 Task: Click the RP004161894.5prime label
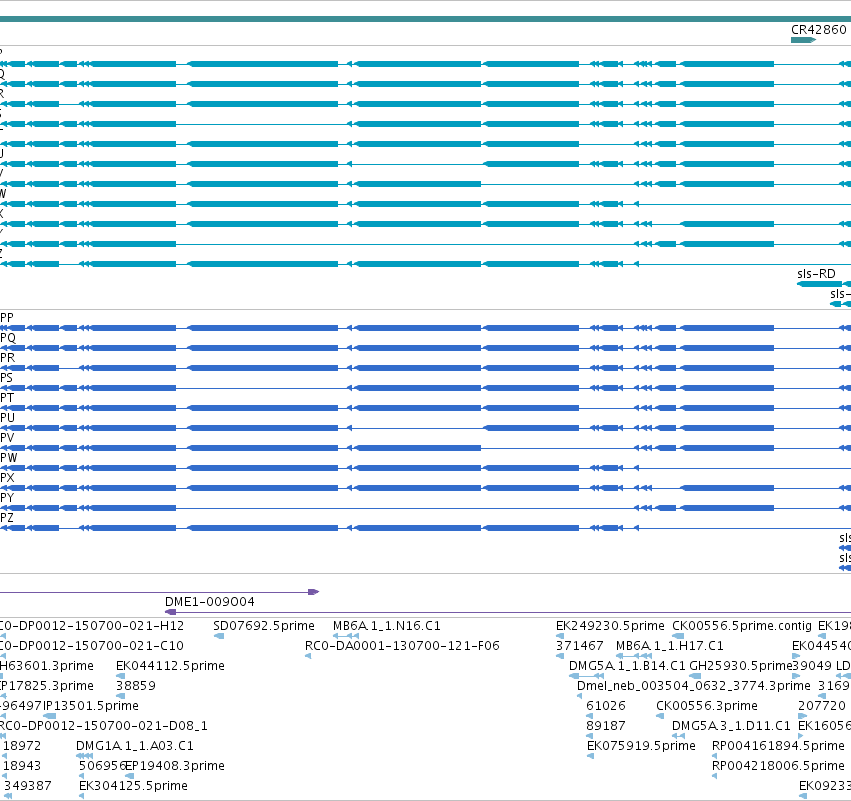point(778,746)
